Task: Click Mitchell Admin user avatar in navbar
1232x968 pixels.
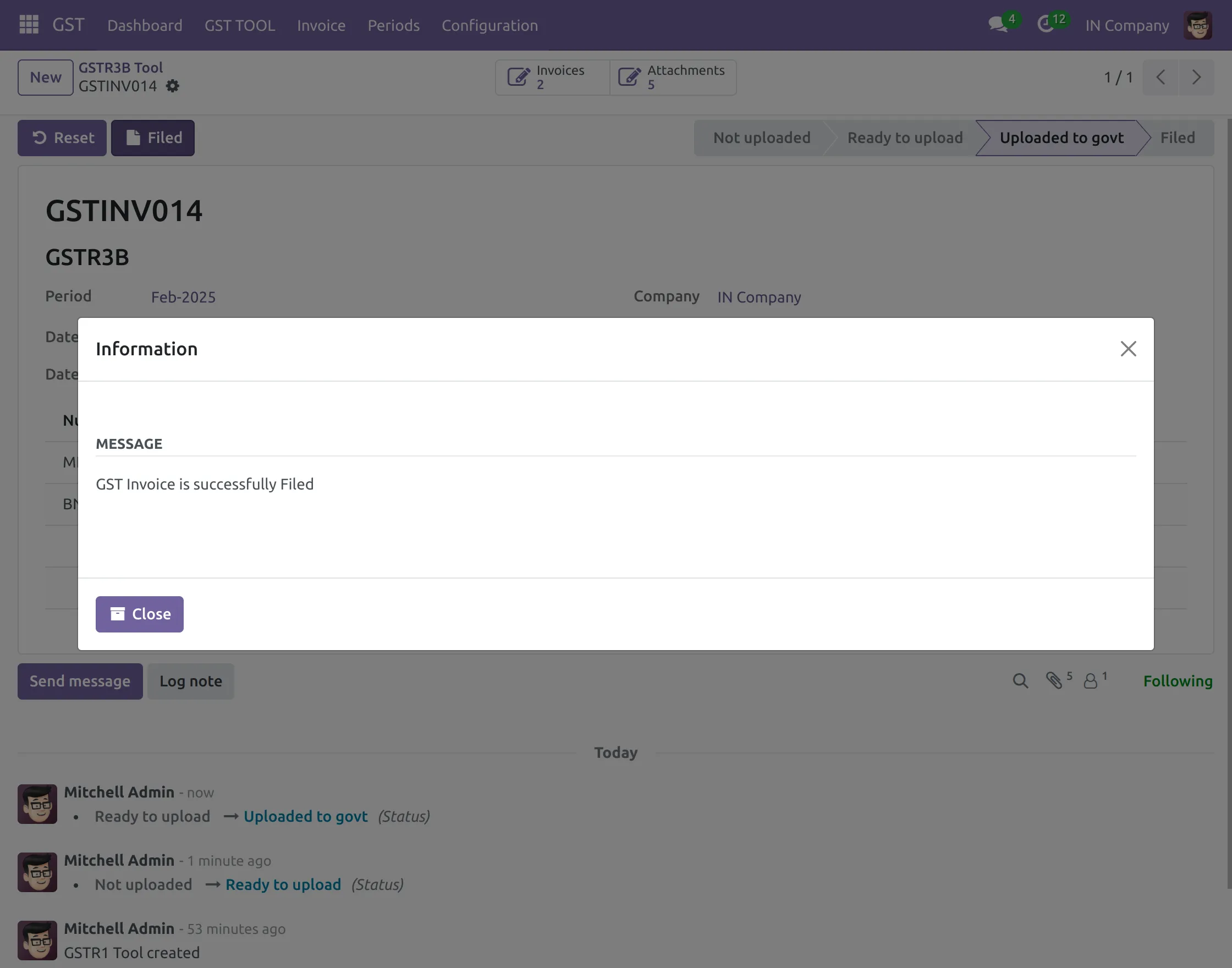Action: 1197,25
